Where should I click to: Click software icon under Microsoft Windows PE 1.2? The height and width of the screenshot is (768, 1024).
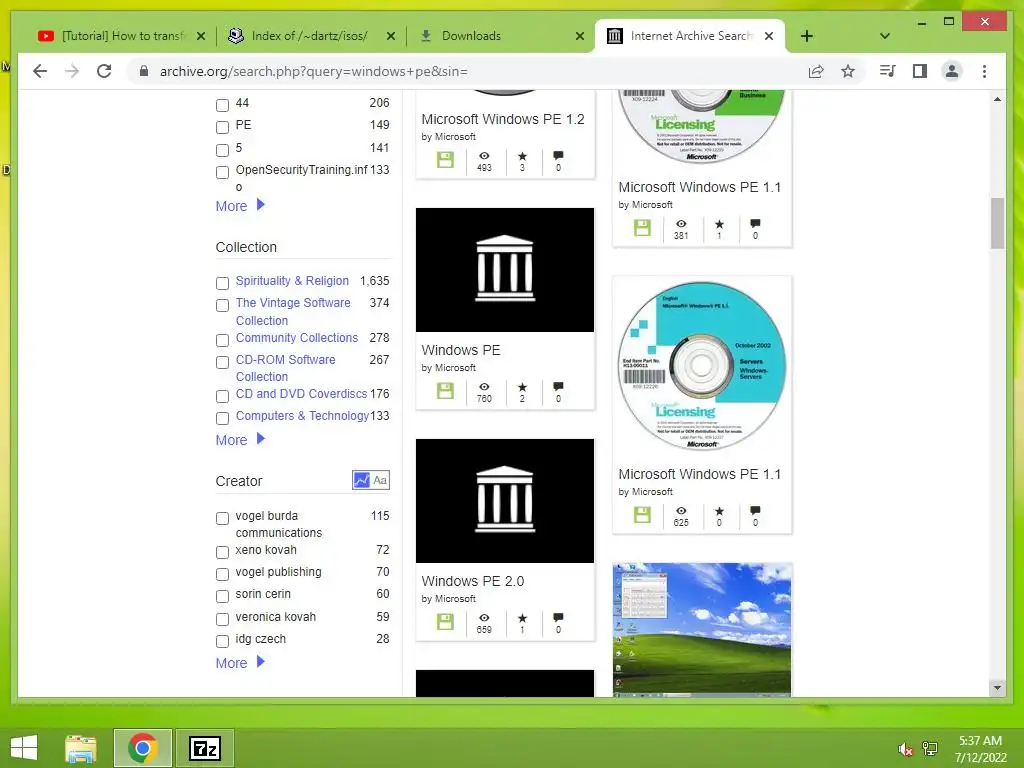pyautogui.click(x=445, y=160)
